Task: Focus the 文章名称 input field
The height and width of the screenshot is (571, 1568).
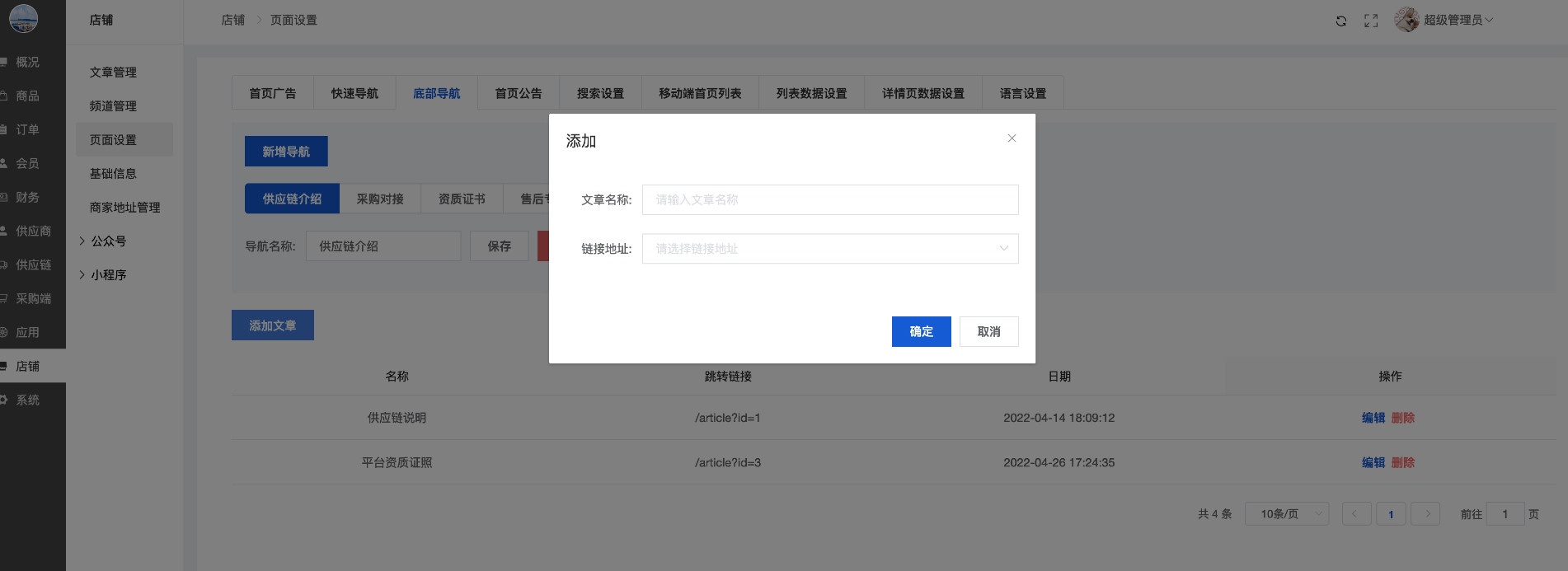Action: pos(829,199)
